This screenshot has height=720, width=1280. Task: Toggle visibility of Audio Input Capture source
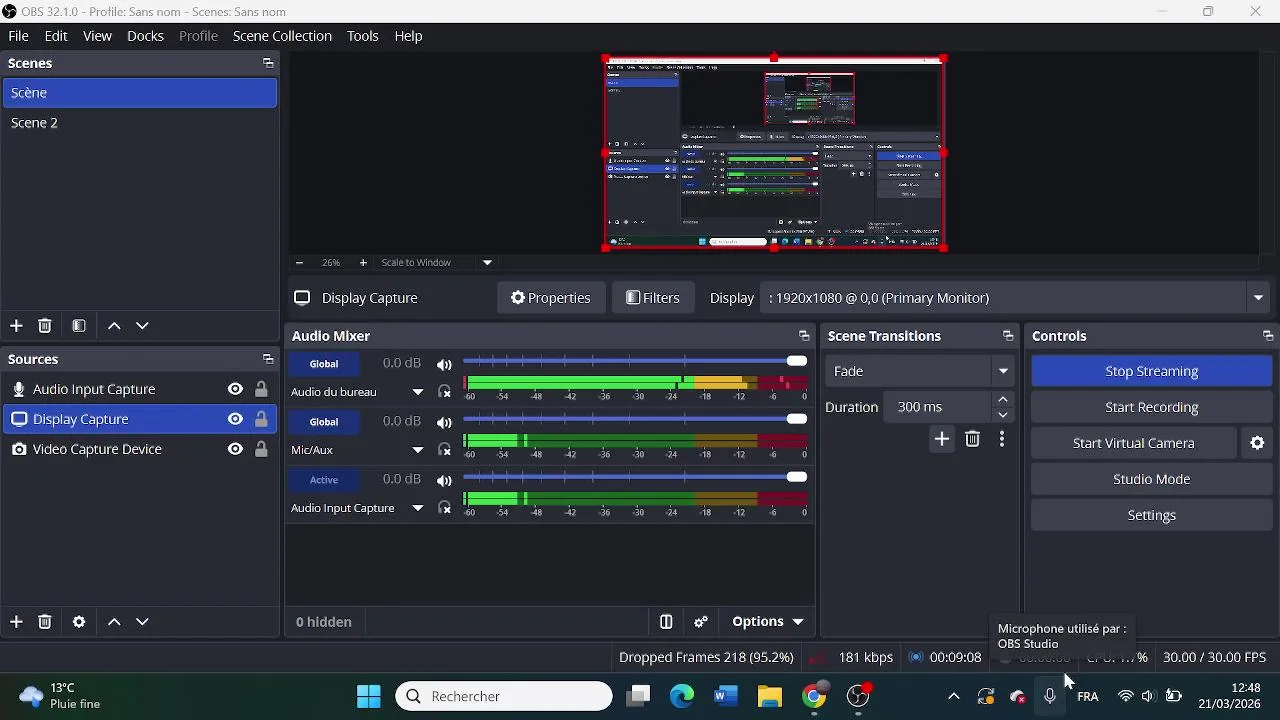[235, 389]
